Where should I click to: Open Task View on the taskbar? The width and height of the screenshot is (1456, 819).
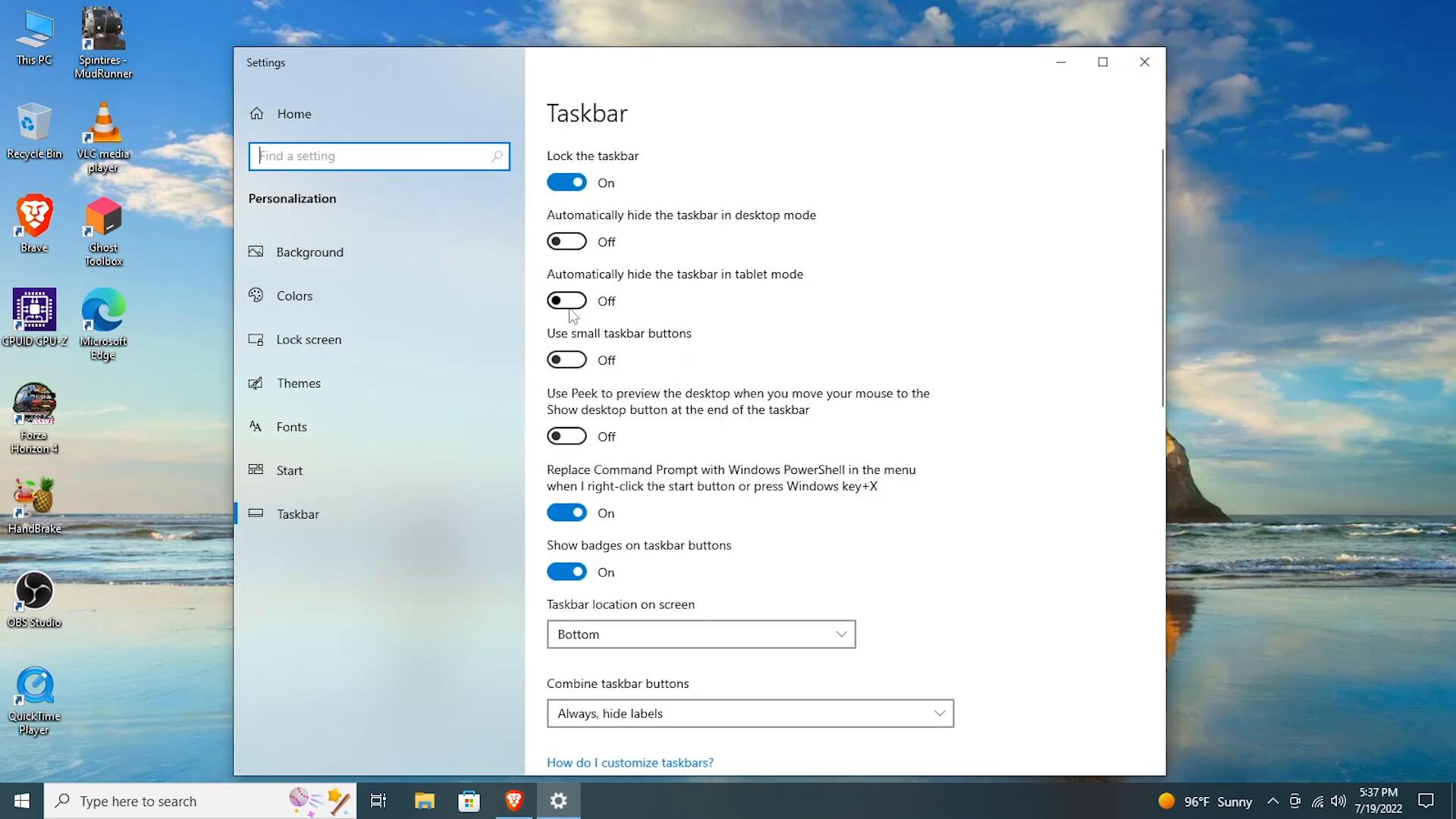click(x=378, y=801)
